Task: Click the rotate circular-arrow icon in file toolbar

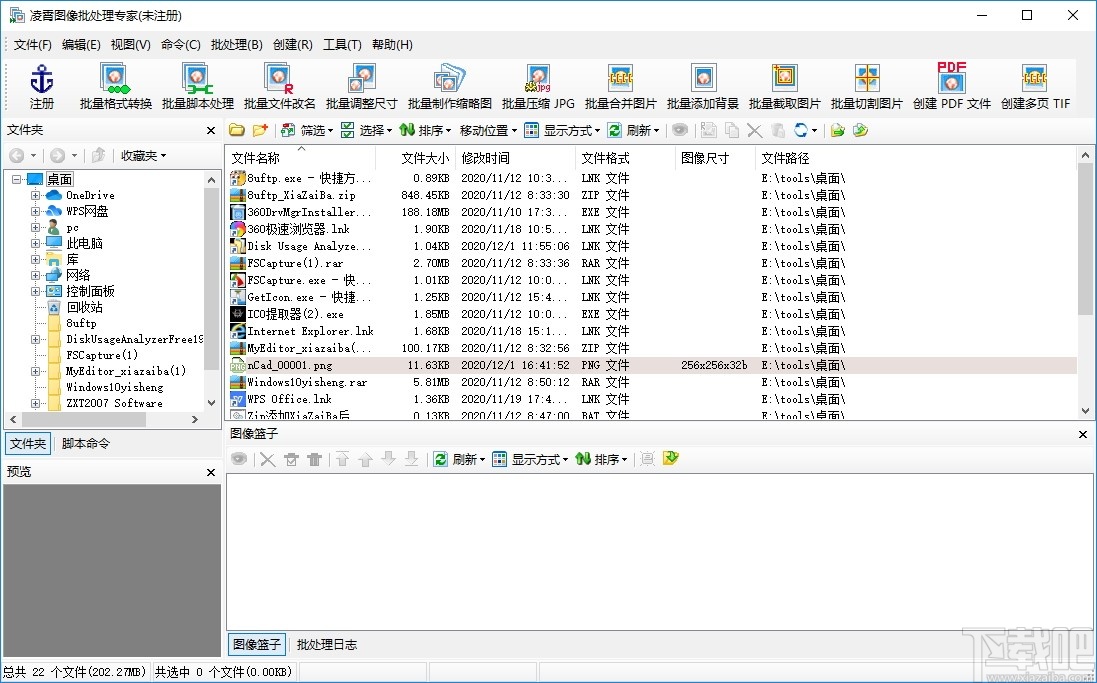Action: (801, 130)
